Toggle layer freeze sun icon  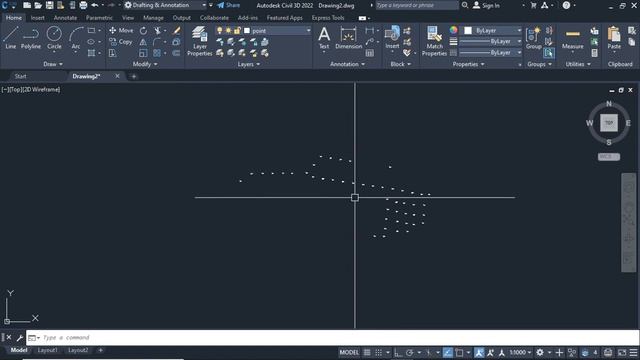228,31
